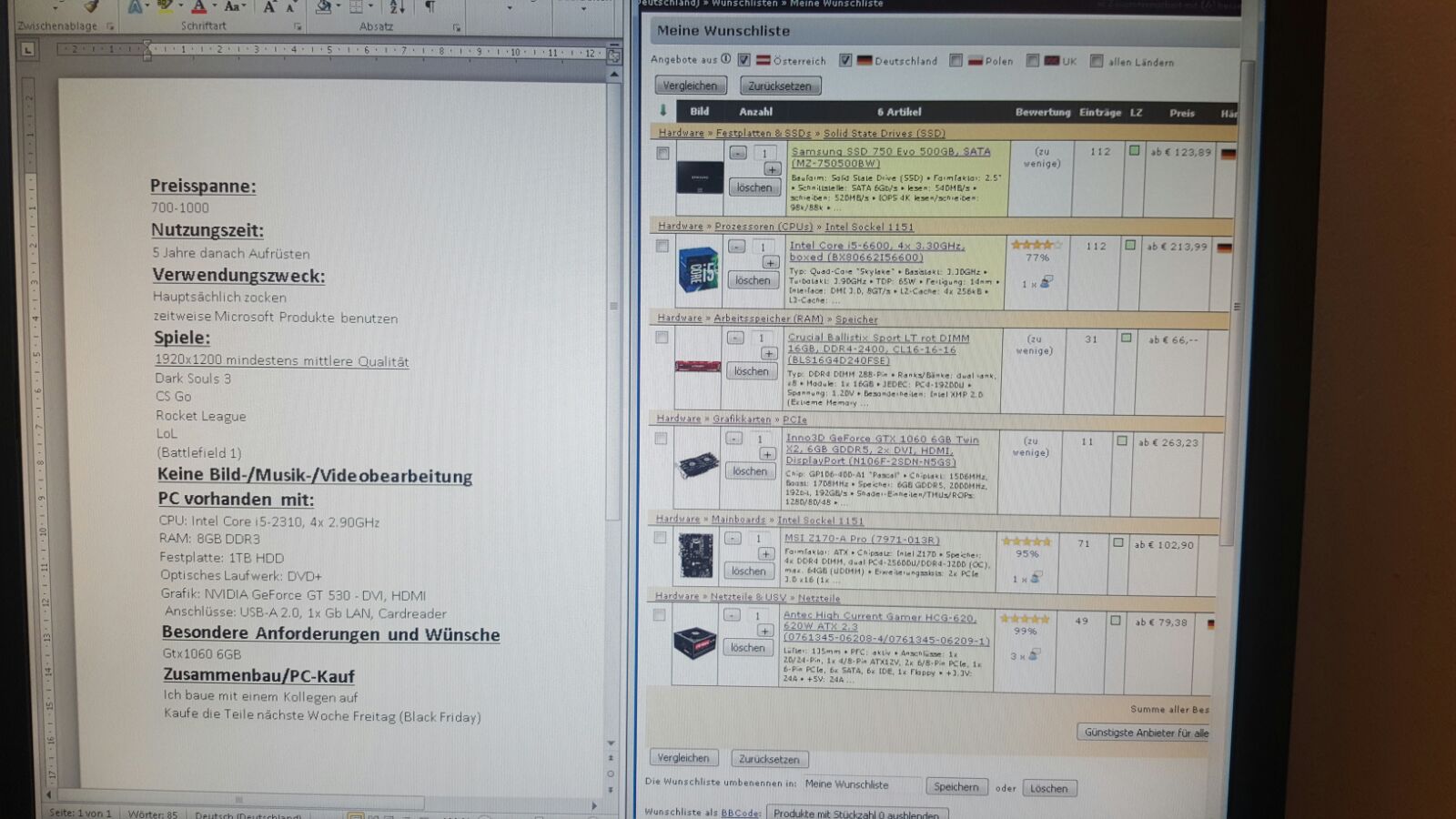Image resolution: width=1456 pixels, height=819 pixels.
Task: Click the grow font large A icon
Action: 269,7
